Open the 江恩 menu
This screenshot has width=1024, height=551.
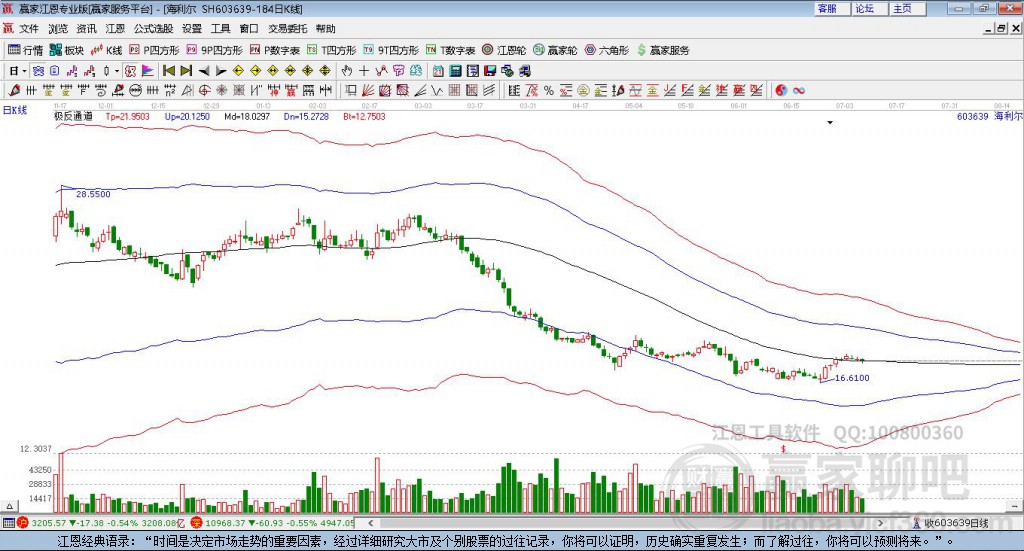(116, 29)
